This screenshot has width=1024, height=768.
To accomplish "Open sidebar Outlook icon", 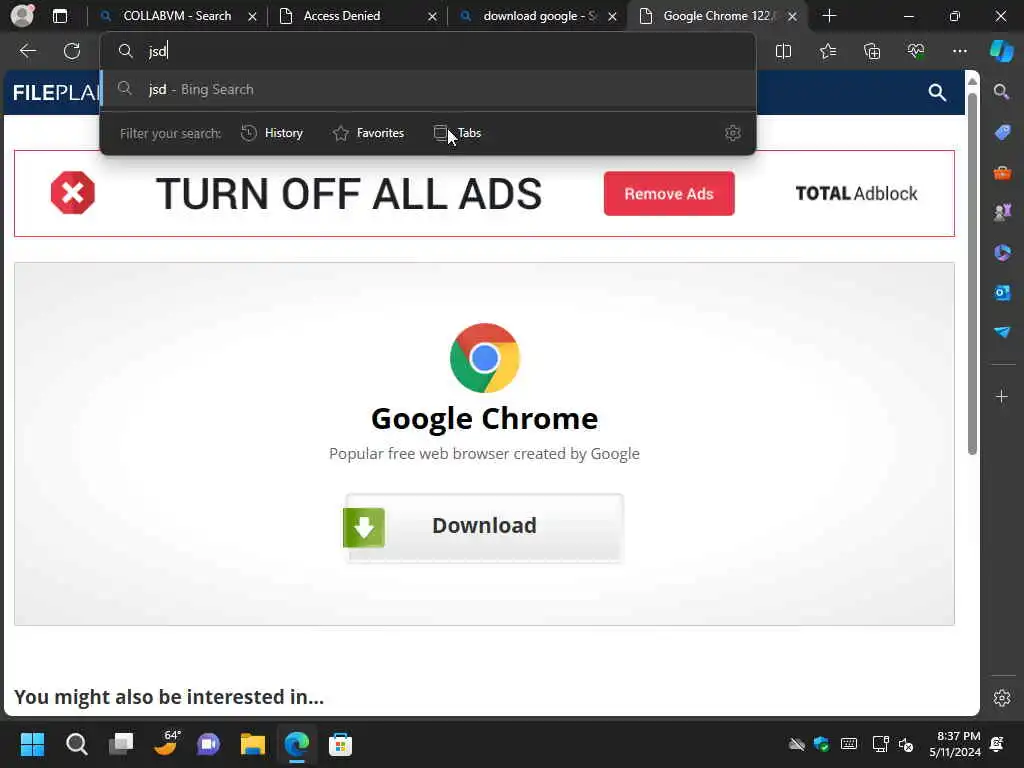I will pos(1002,293).
